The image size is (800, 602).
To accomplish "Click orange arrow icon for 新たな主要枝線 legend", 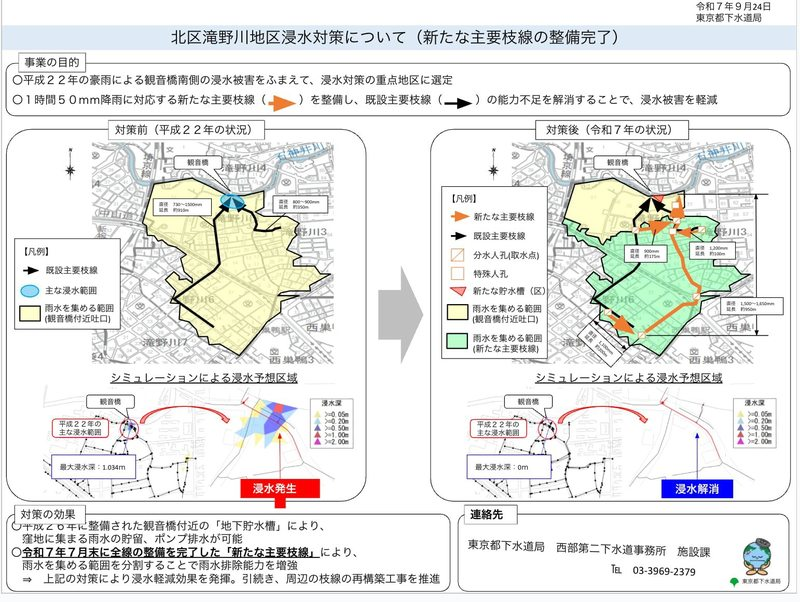I will click(x=459, y=216).
